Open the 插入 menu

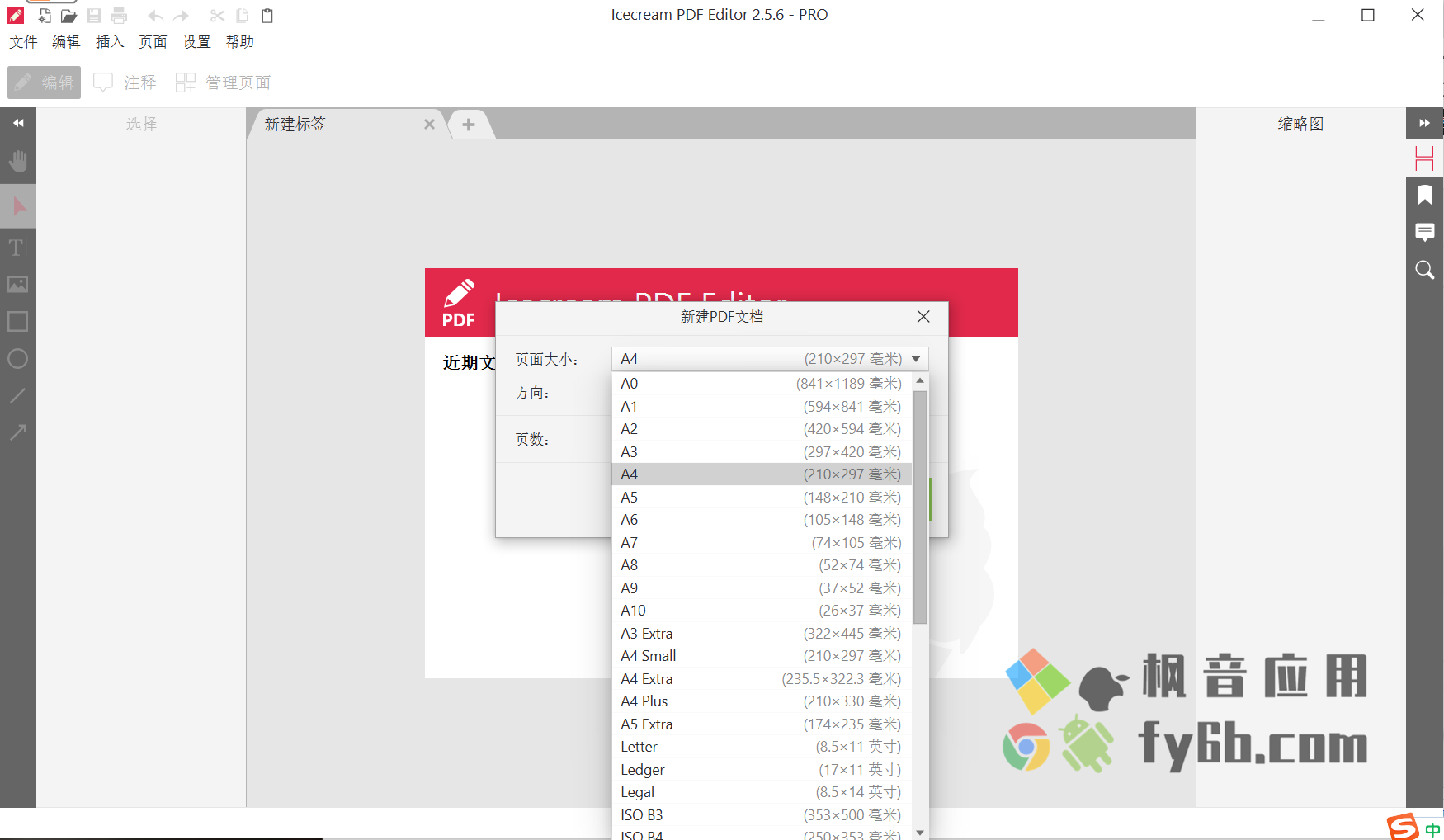[110, 42]
